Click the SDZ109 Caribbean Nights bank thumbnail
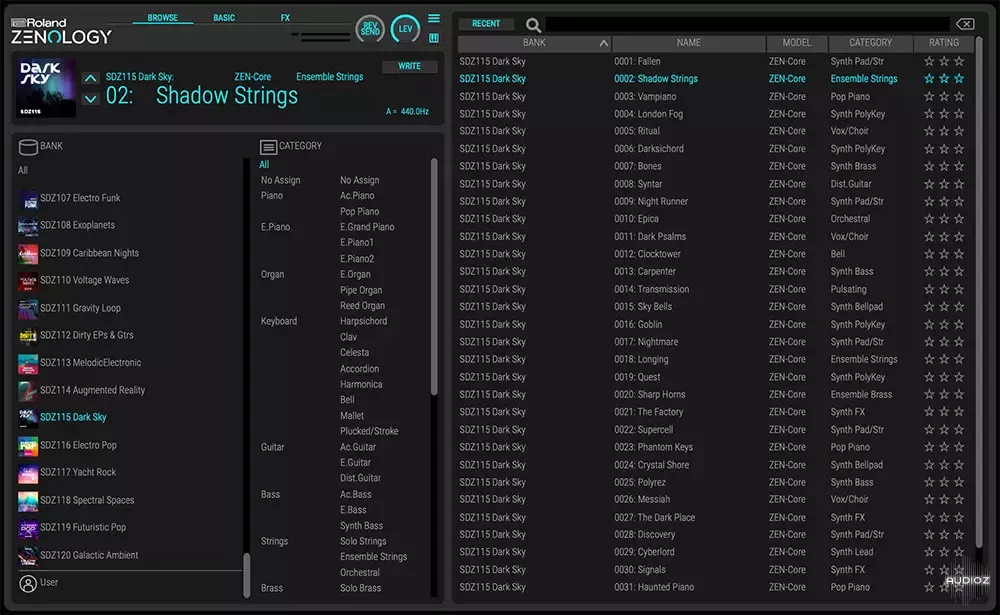 pyautogui.click(x=28, y=254)
